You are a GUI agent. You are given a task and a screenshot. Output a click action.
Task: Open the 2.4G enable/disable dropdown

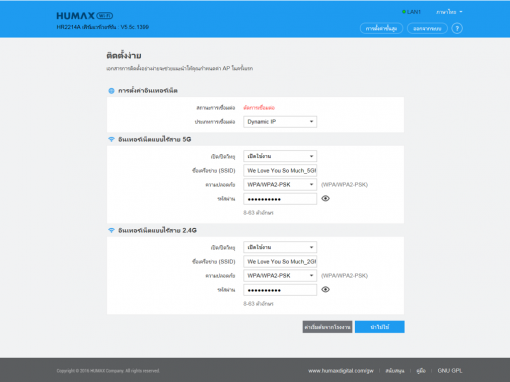pyautogui.click(x=280, y=247)
